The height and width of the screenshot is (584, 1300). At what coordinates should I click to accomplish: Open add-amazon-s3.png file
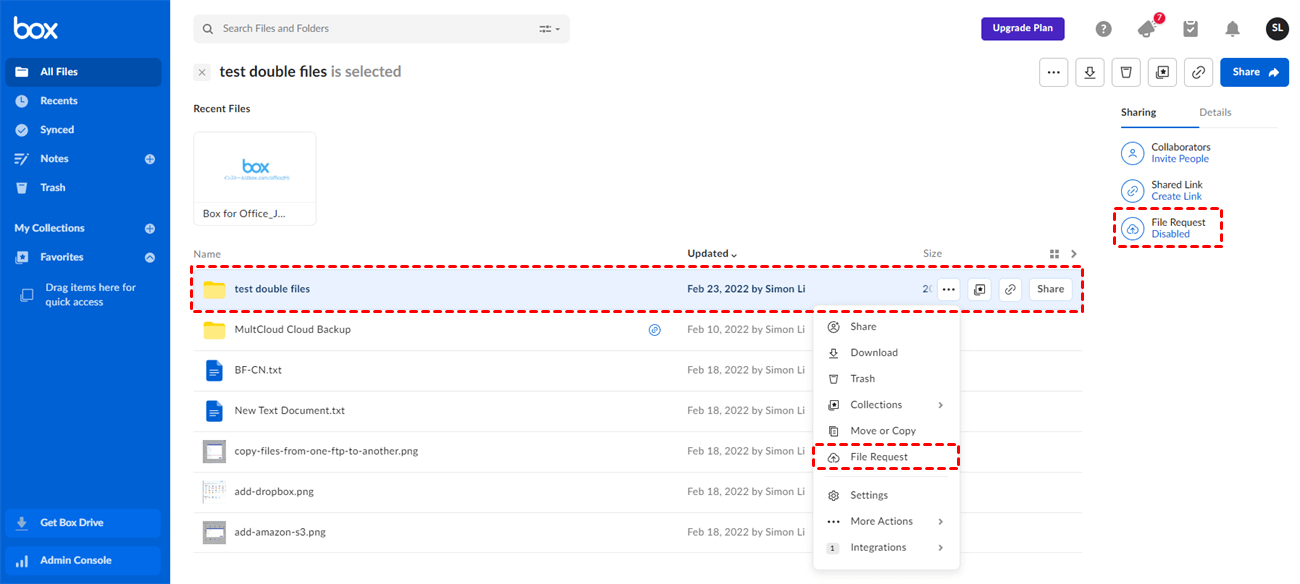(x=280, y=532)
